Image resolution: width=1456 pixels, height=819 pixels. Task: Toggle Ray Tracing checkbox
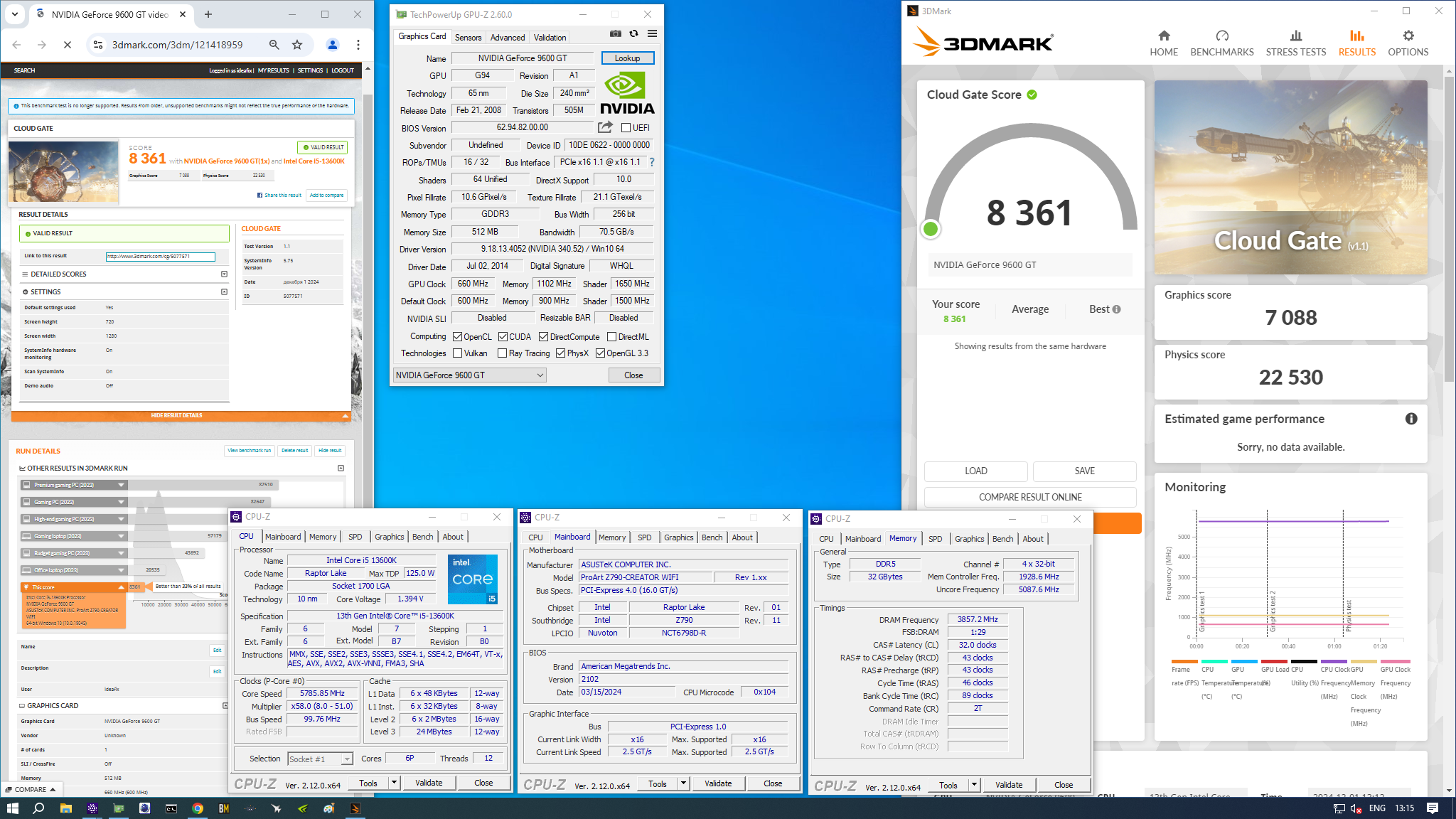tap(503, 353)
